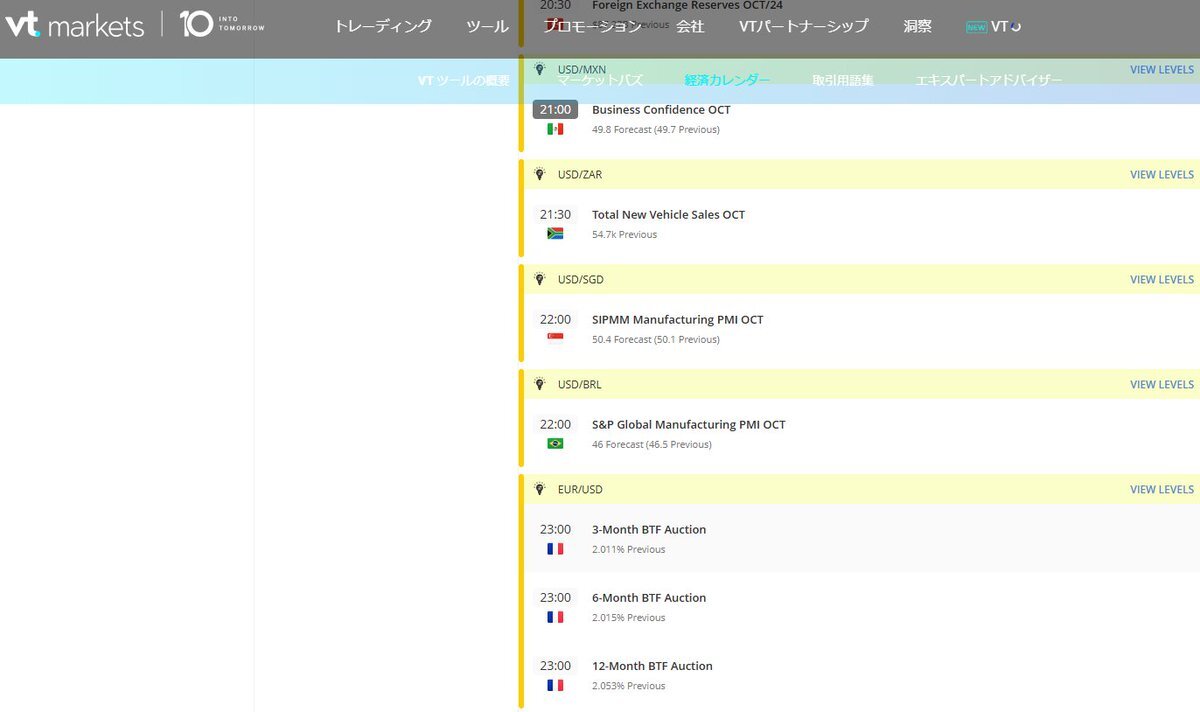This screenshot has height=712, width=1200.
Task: Click the Mexico flag under Business Confidence
Action: coord(555,129)
